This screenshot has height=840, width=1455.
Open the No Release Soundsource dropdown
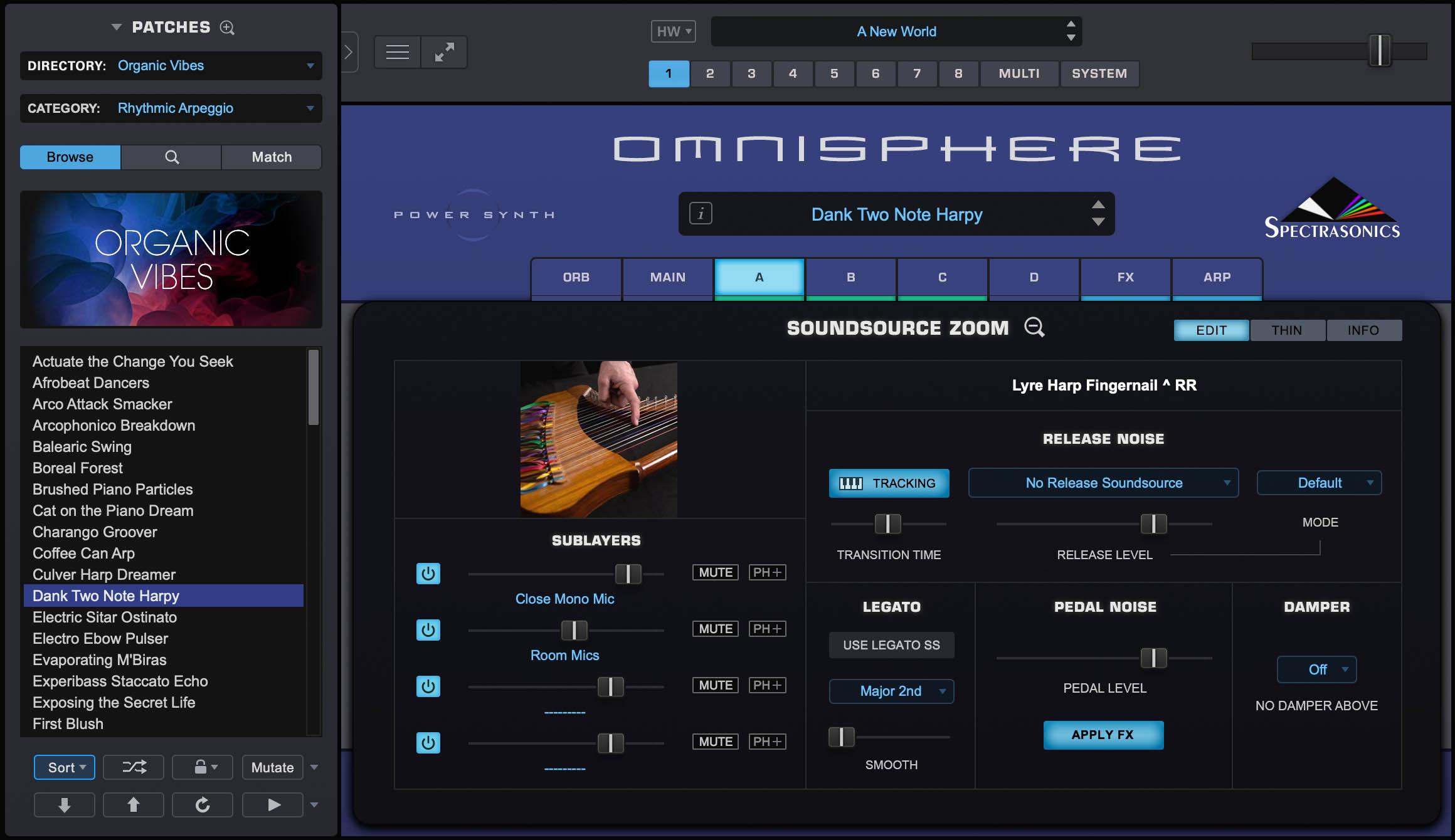tap(1103, 483)
